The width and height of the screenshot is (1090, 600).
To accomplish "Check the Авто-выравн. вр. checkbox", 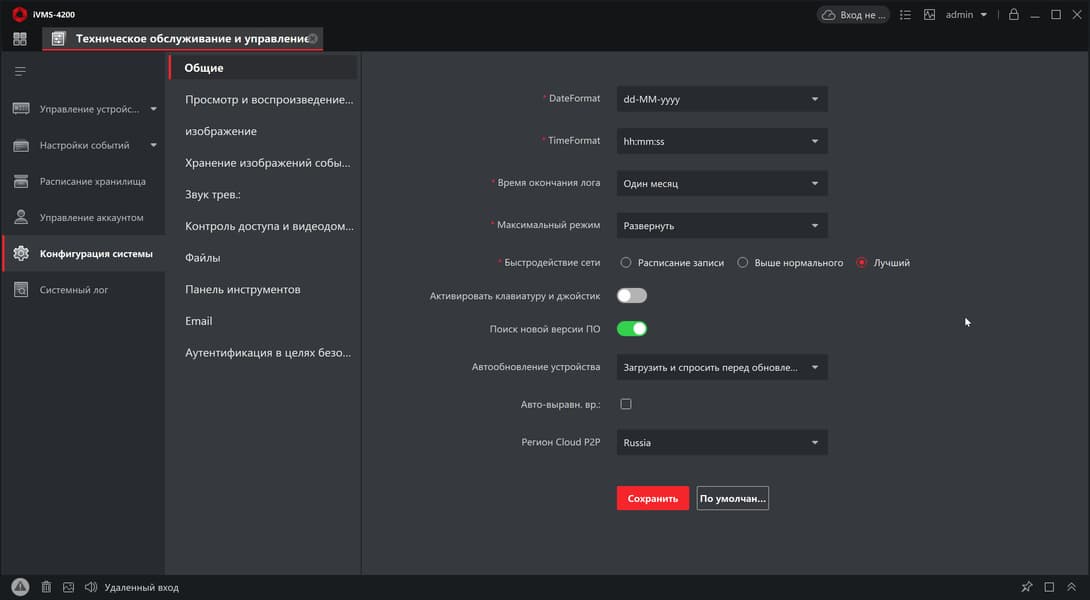I will (626, 404).
